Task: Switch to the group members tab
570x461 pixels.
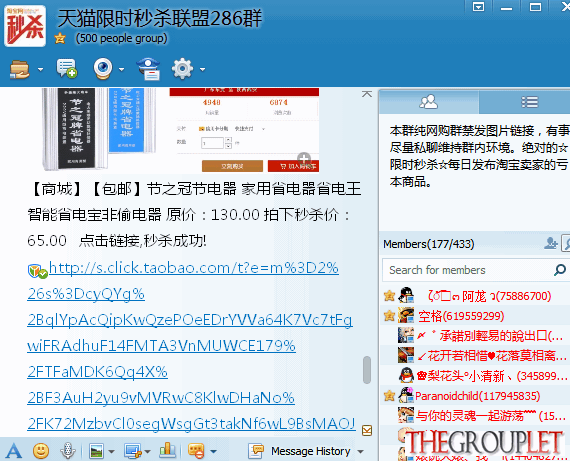Action: (x=429, y=102)
